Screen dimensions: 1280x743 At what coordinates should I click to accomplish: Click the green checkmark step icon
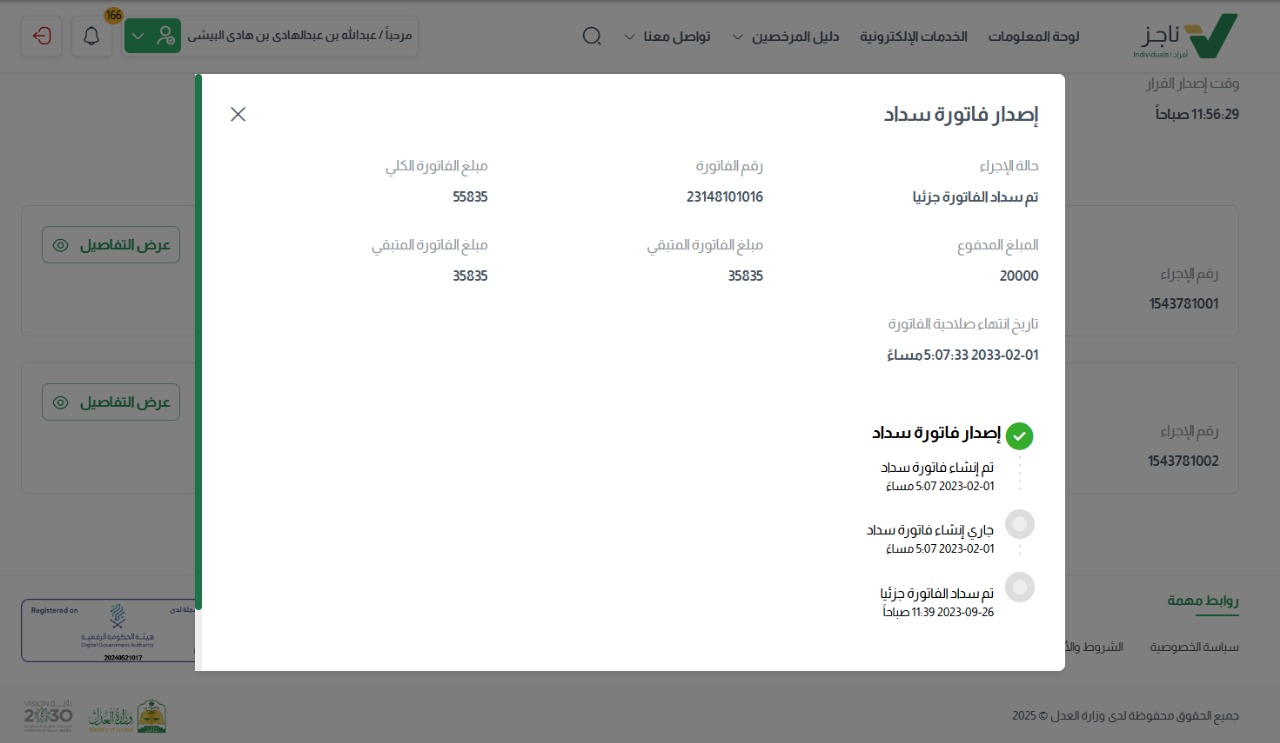pos(1019,436)
